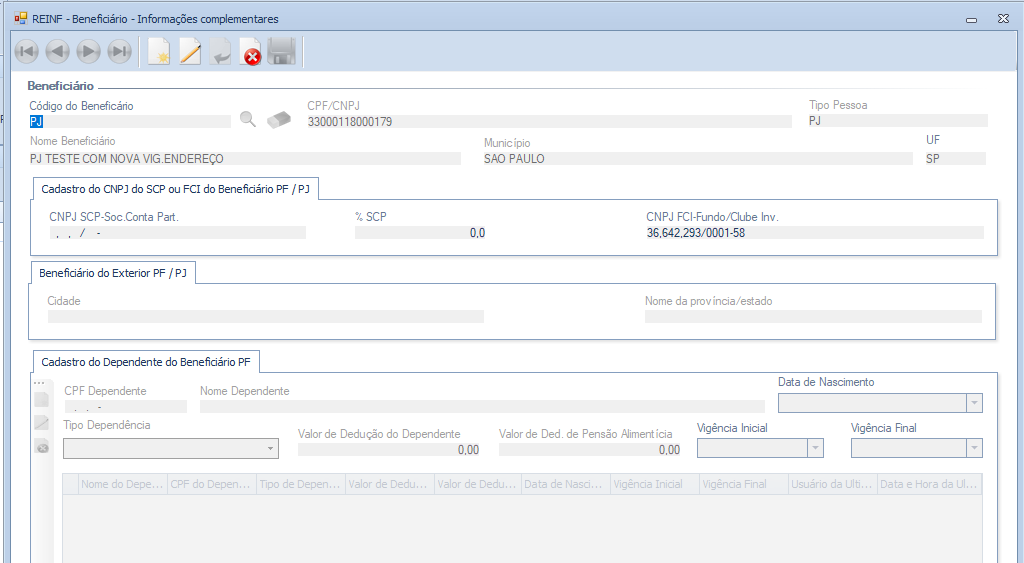Click the CPF Dependente field
This screenshot has height=563, width=1024.
point(125,406)
